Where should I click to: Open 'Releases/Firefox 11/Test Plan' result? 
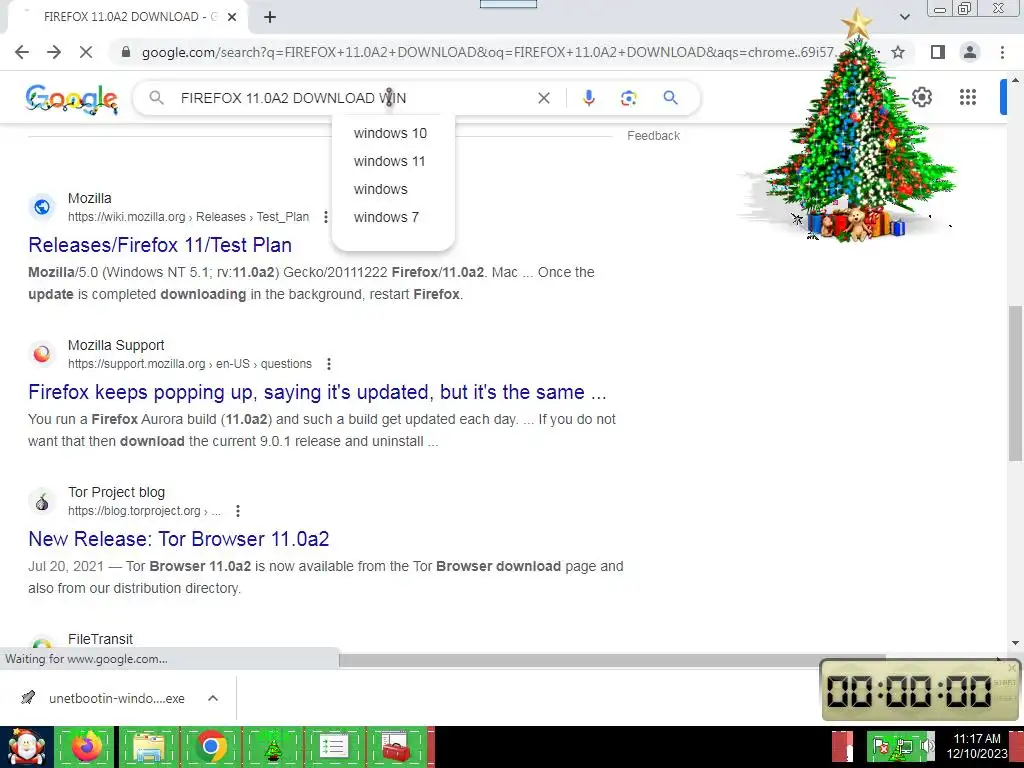160,245
